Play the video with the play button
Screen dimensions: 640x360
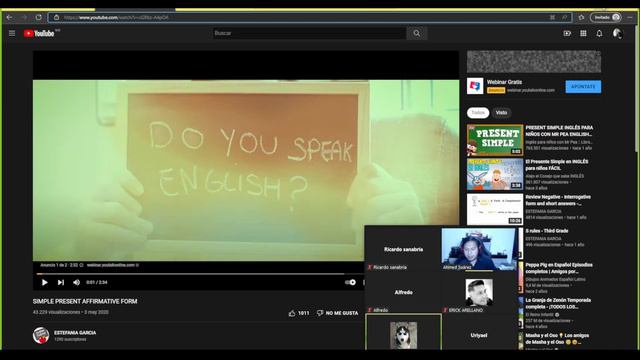pyautogui.click(x=44, y=282)
